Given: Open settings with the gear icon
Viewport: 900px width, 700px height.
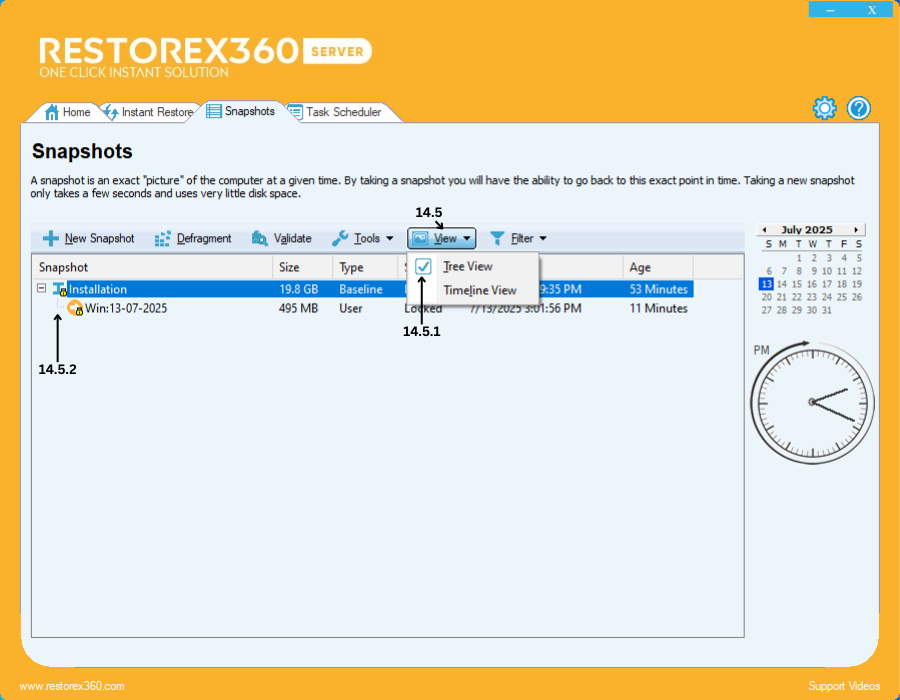Looking at the screenshot, I should point(824,108).
